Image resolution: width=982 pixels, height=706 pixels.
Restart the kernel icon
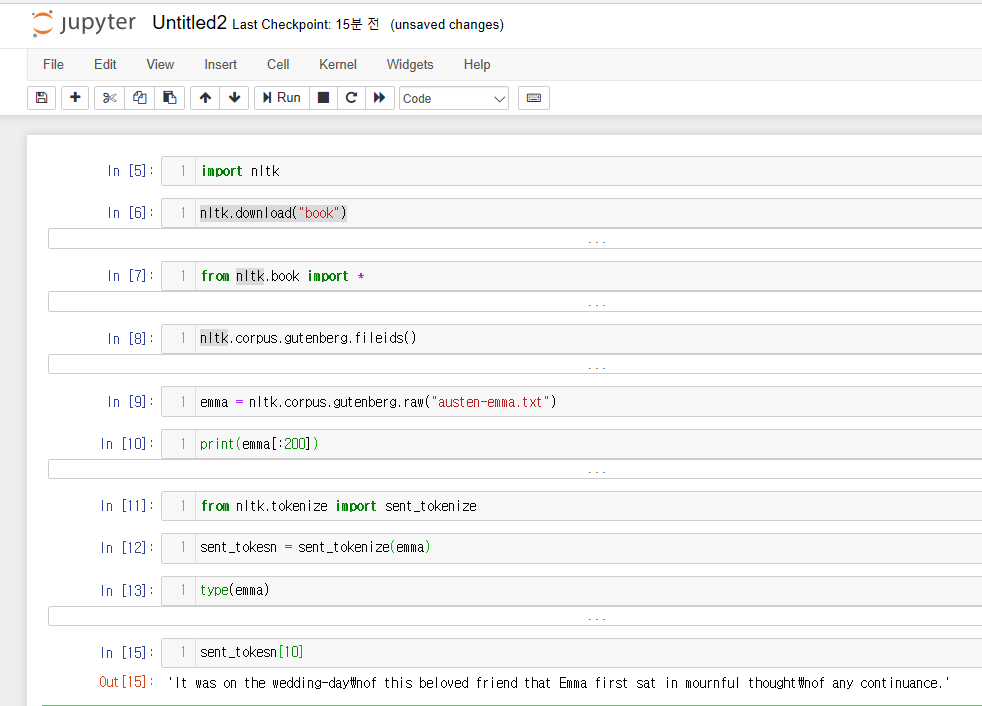coord(351,98)
